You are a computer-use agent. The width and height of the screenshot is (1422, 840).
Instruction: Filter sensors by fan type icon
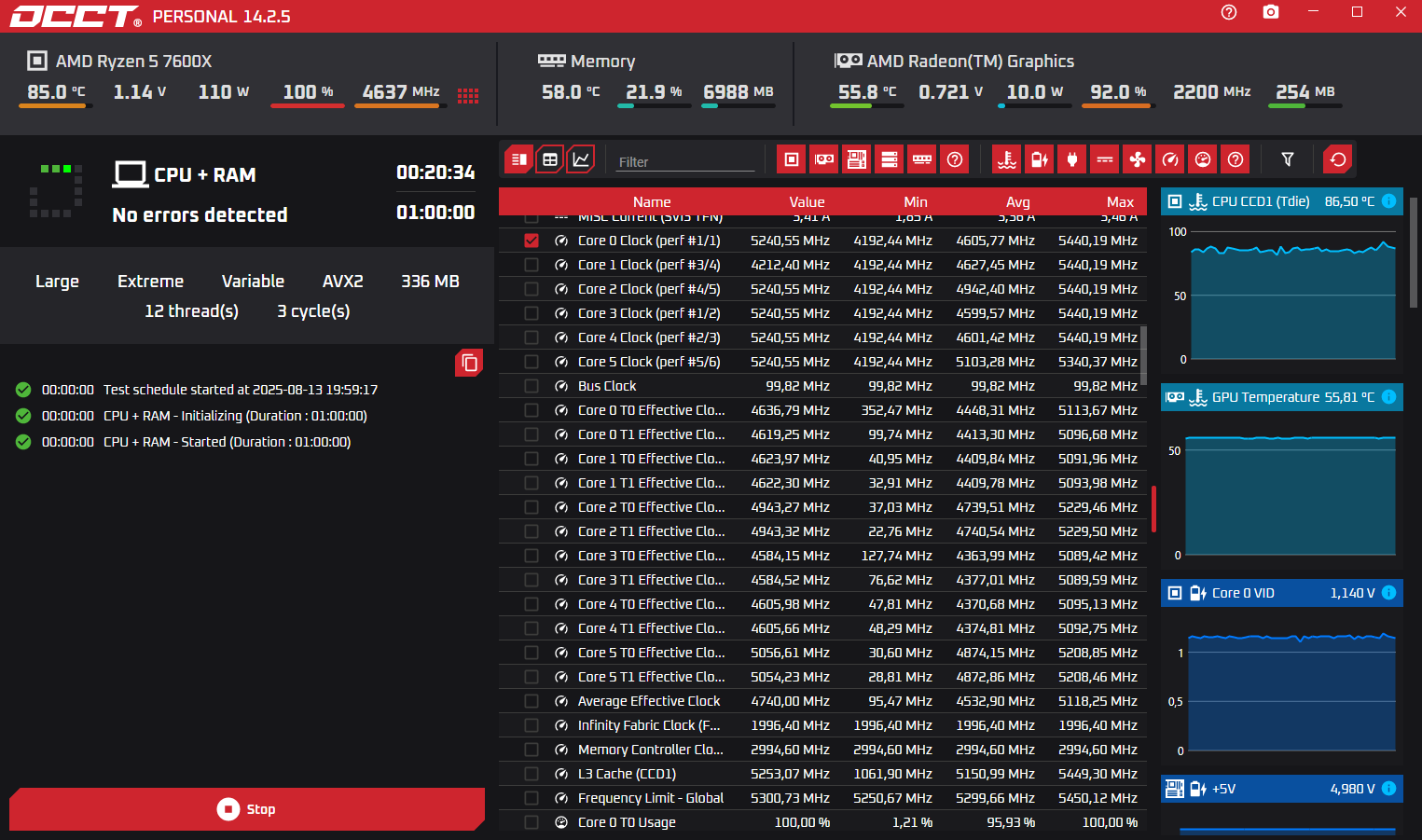pyautogui.click(x=1138, y=159)
